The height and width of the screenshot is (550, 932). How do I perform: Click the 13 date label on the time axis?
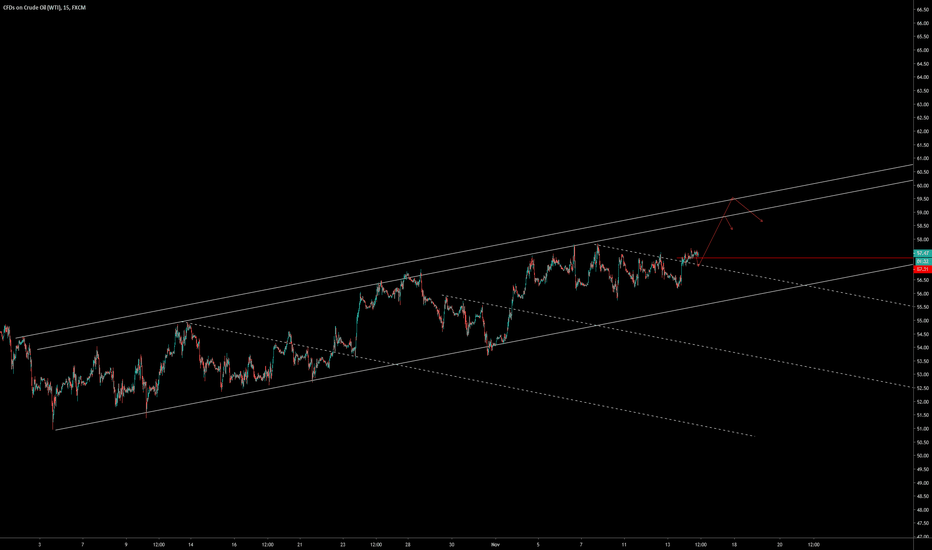[667, 544]
